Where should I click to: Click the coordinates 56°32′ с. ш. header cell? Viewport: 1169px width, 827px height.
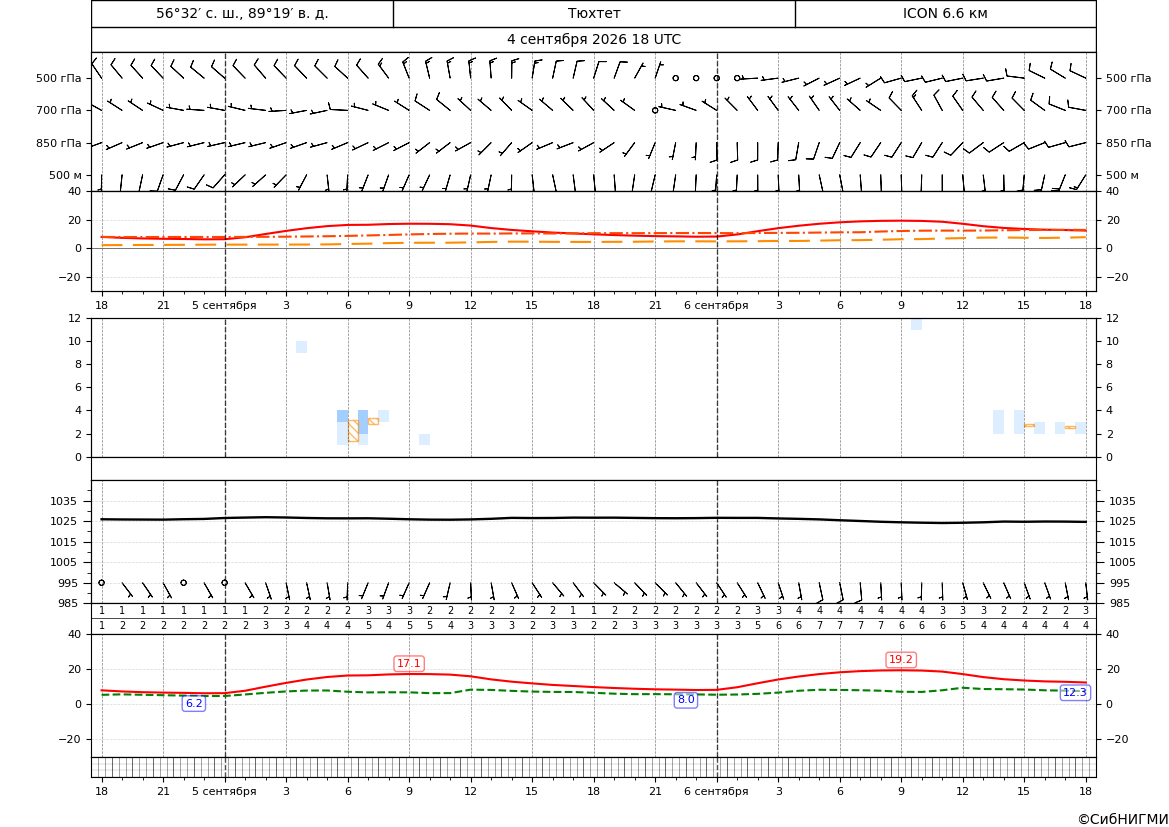pyautogui.click(x=242, y=13)
